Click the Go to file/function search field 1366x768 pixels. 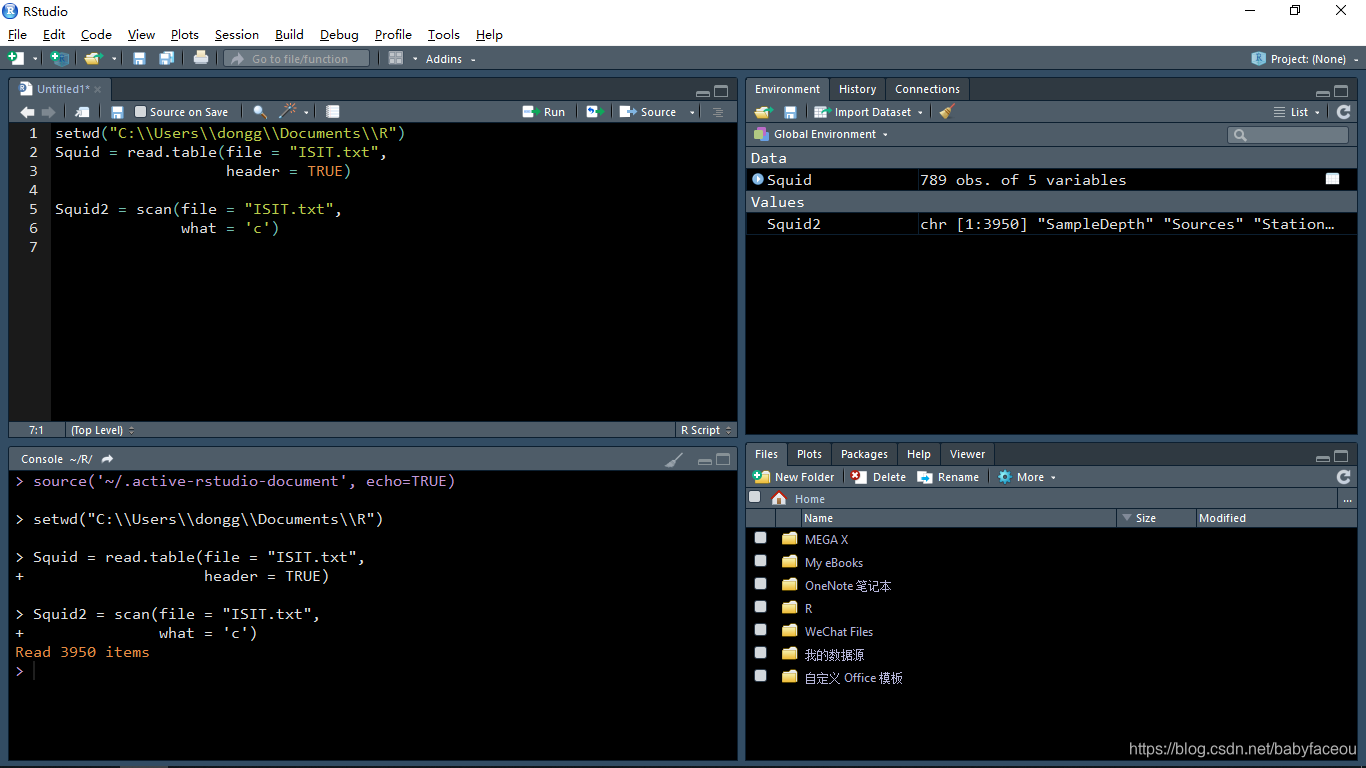click(x=296, y=59)
